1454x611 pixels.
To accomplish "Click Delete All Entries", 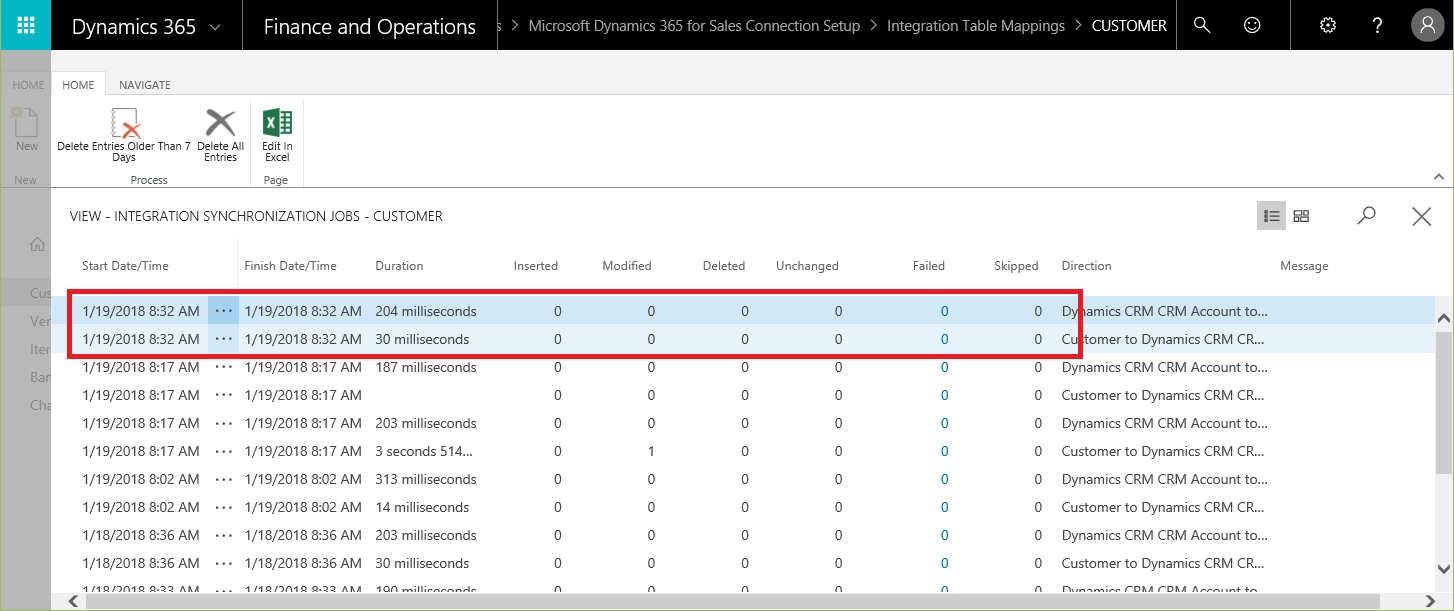I will (220, 136).
